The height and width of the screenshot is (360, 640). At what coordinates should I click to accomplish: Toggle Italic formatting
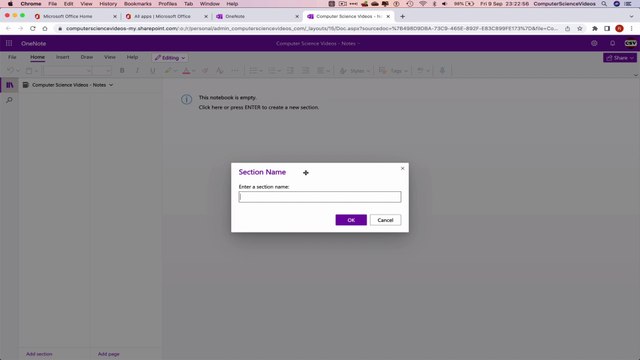pos(137,71)
